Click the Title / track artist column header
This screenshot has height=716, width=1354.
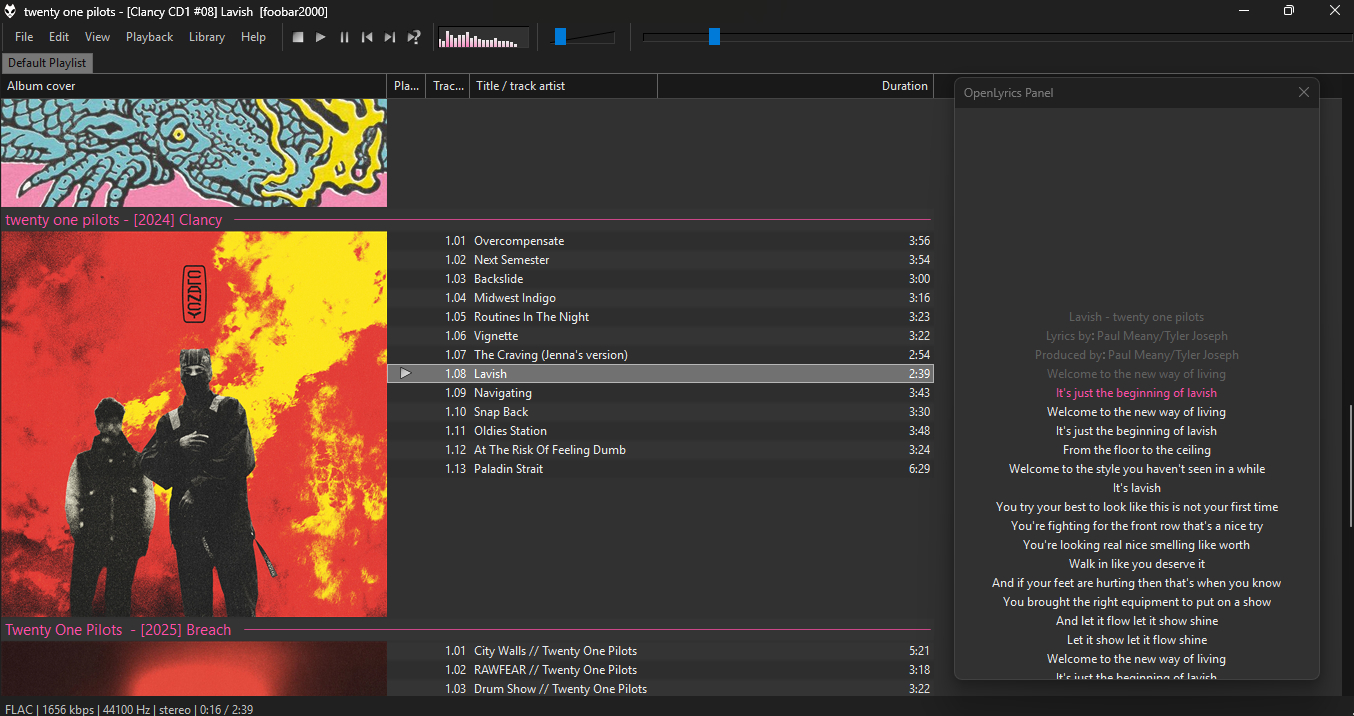[x=520, y=86]
